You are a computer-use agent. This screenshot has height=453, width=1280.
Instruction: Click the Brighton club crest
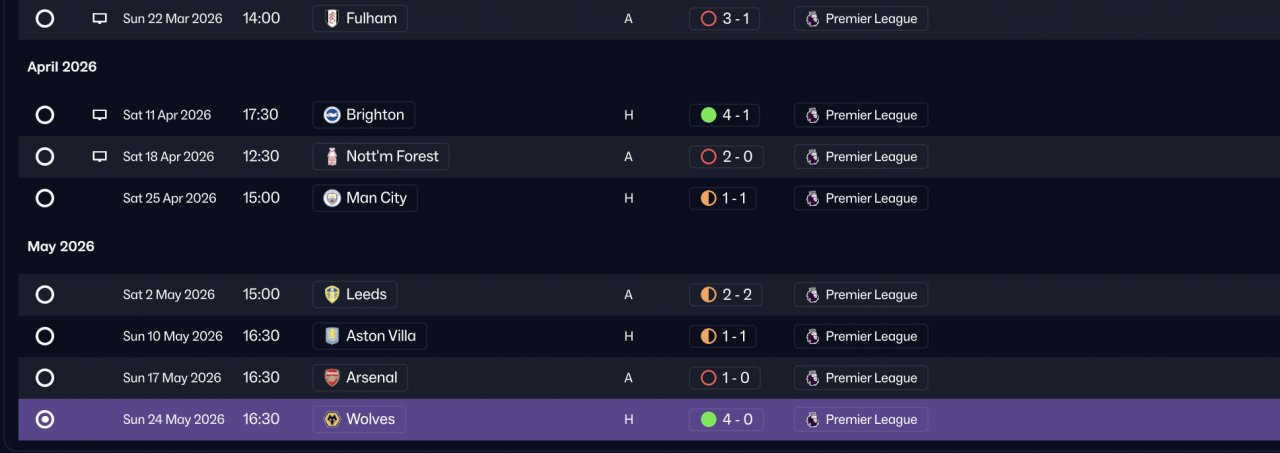pos(332,115)
